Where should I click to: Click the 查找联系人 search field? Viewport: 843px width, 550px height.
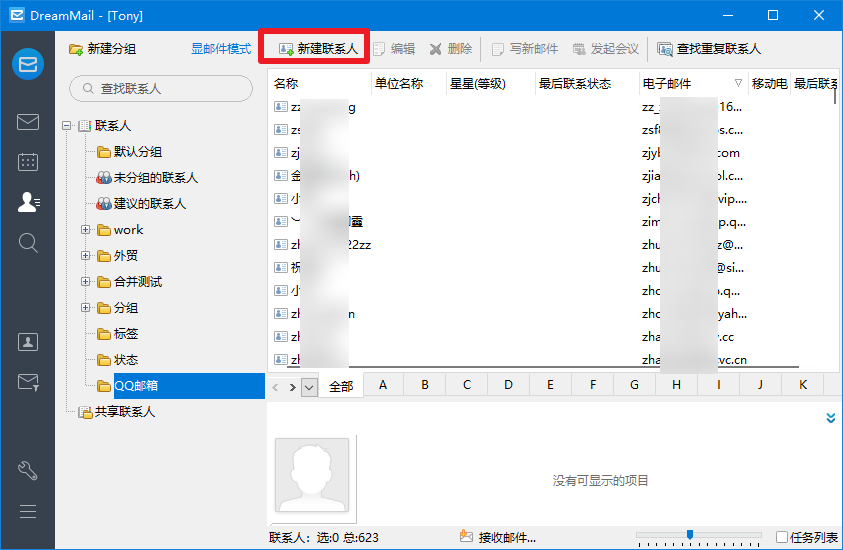(161, 88)
